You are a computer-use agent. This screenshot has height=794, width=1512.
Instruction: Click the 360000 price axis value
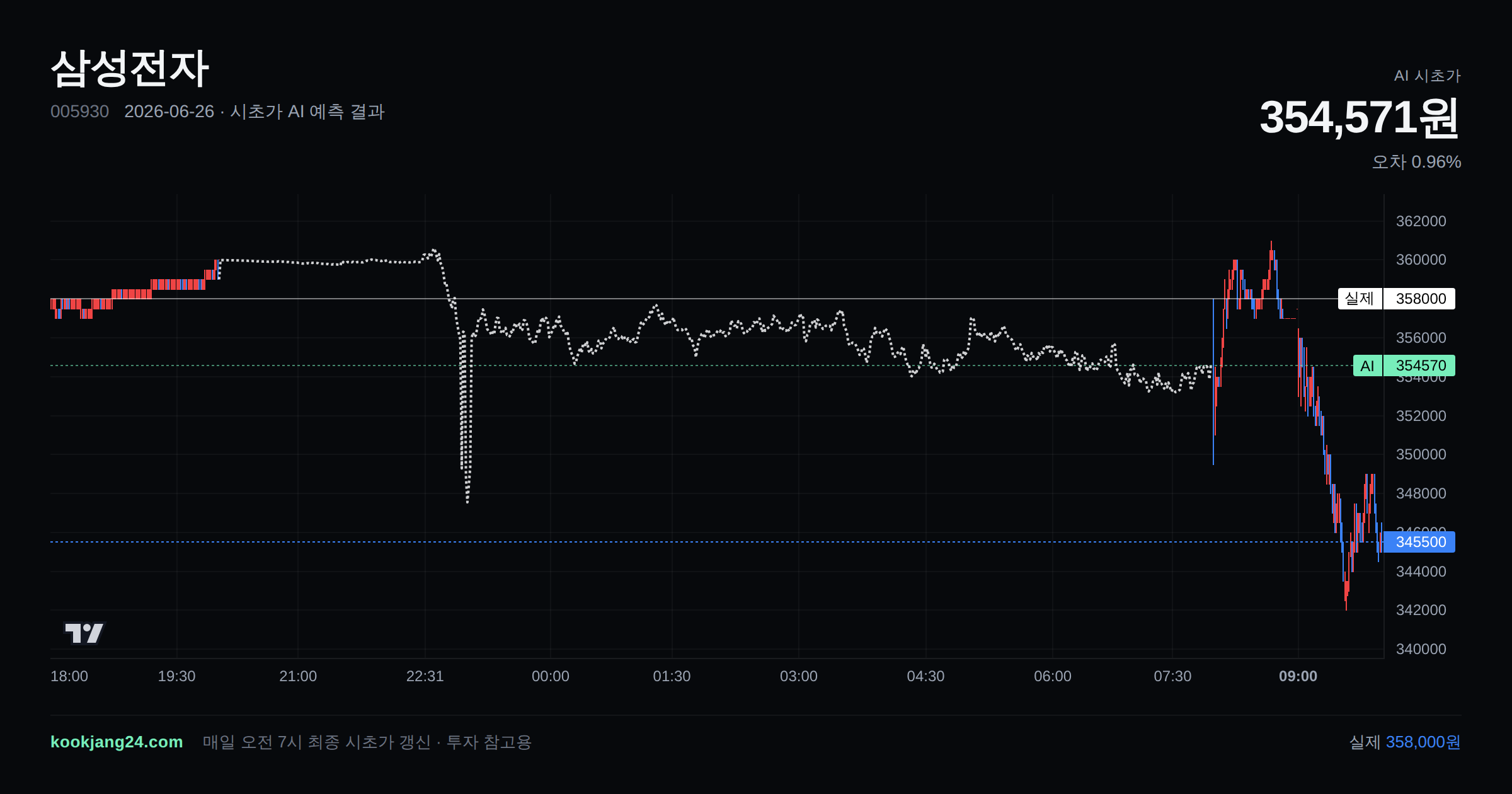(1421, 260)
